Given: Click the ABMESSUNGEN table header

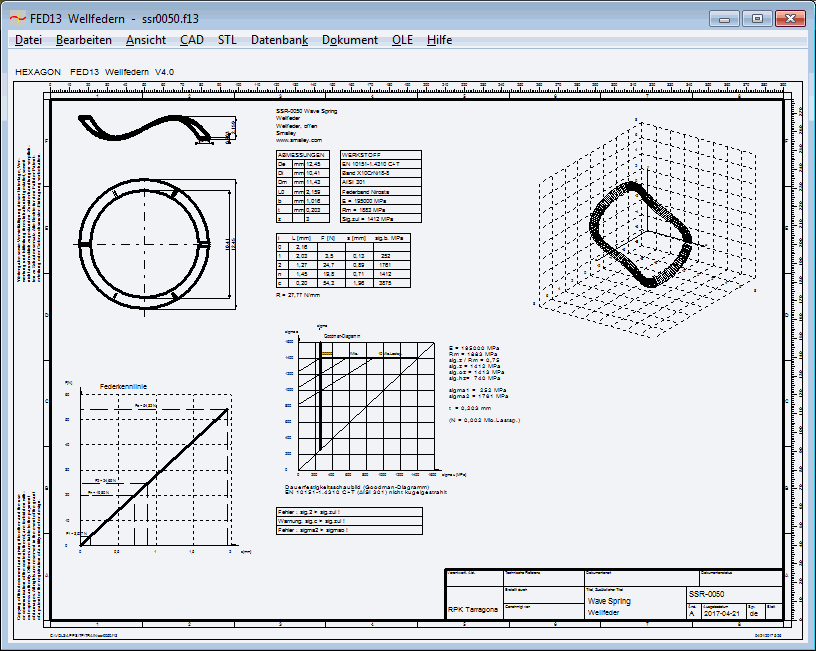Looking at the screenshot, I should tap(302, 155).
